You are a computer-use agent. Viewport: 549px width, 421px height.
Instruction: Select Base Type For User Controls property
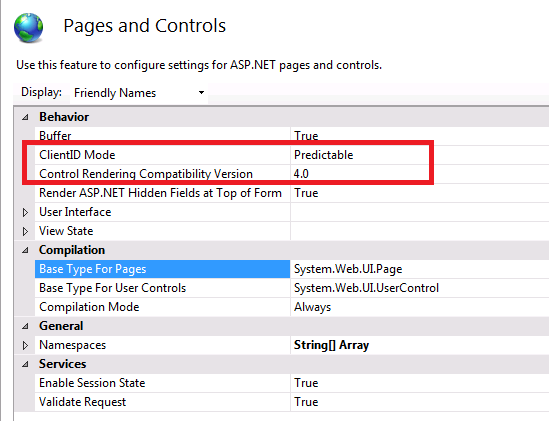[x=162, y=288]
